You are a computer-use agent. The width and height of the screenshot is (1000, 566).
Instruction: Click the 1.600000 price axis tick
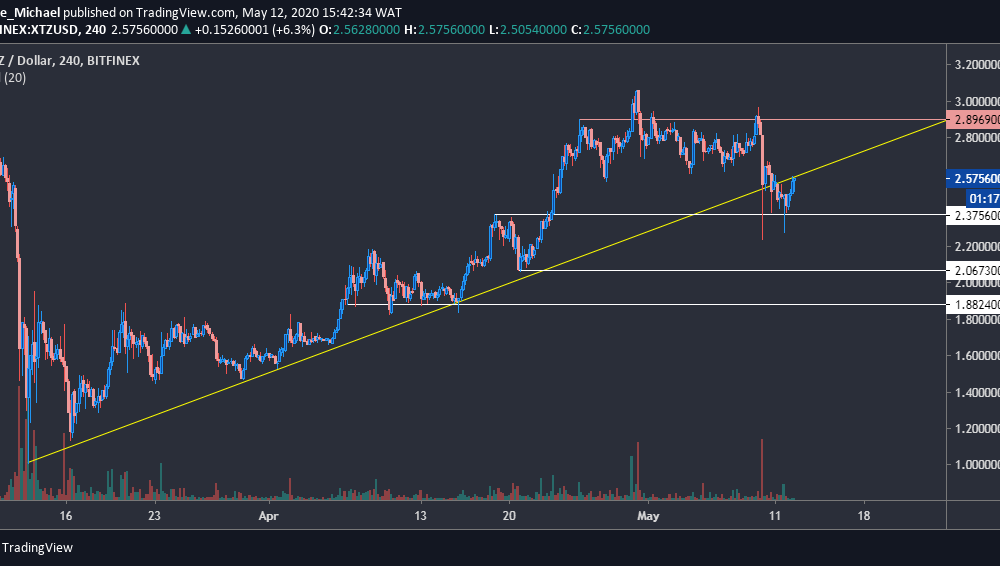[977, 355]
